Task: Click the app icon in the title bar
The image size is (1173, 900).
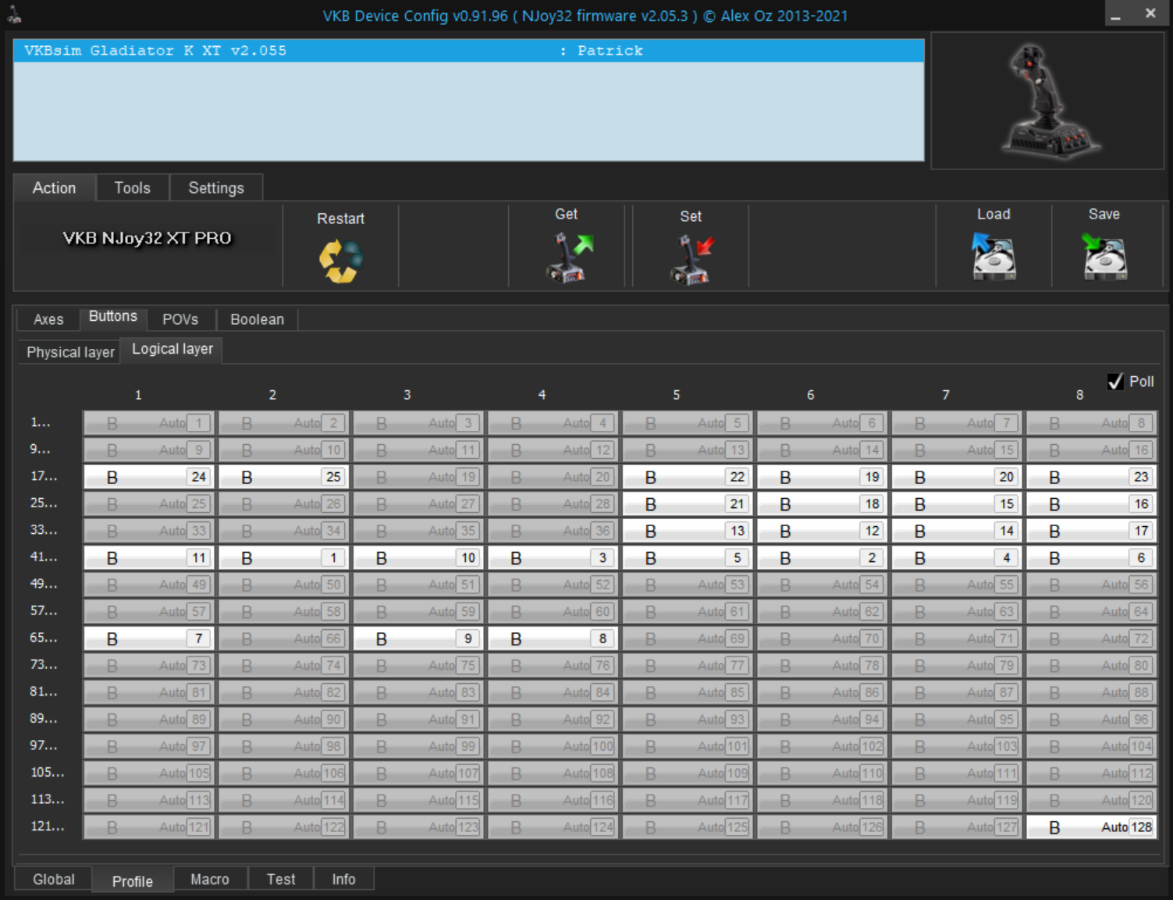Action: click(15, 14)
